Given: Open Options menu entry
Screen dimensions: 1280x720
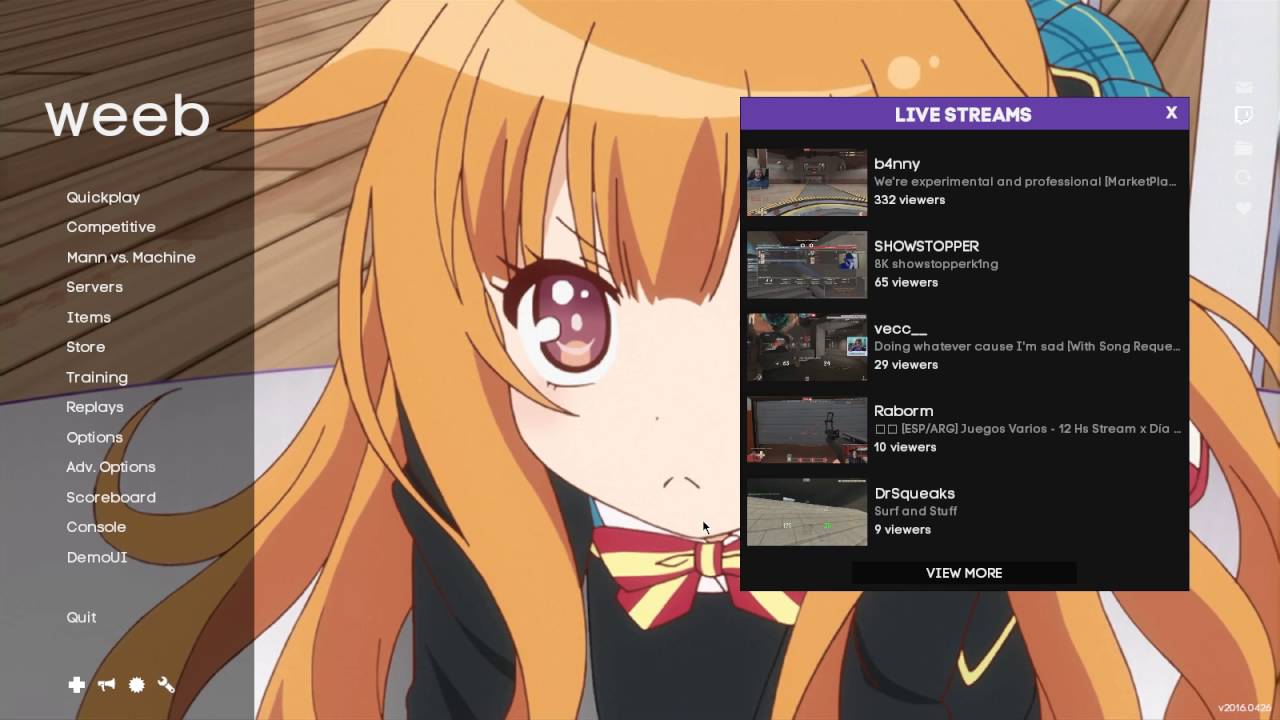Looking at the screenshot, I should coord(95,437).
